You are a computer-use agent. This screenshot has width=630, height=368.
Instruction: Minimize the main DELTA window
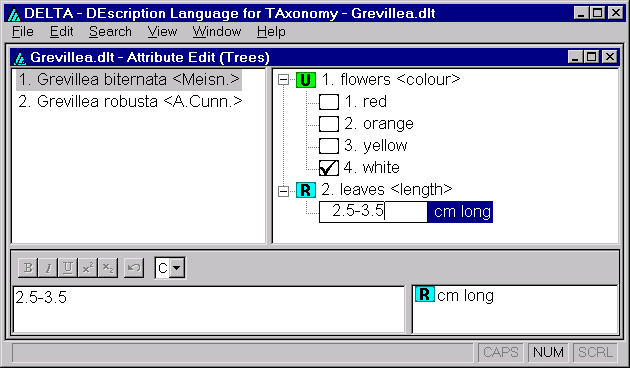581,13
